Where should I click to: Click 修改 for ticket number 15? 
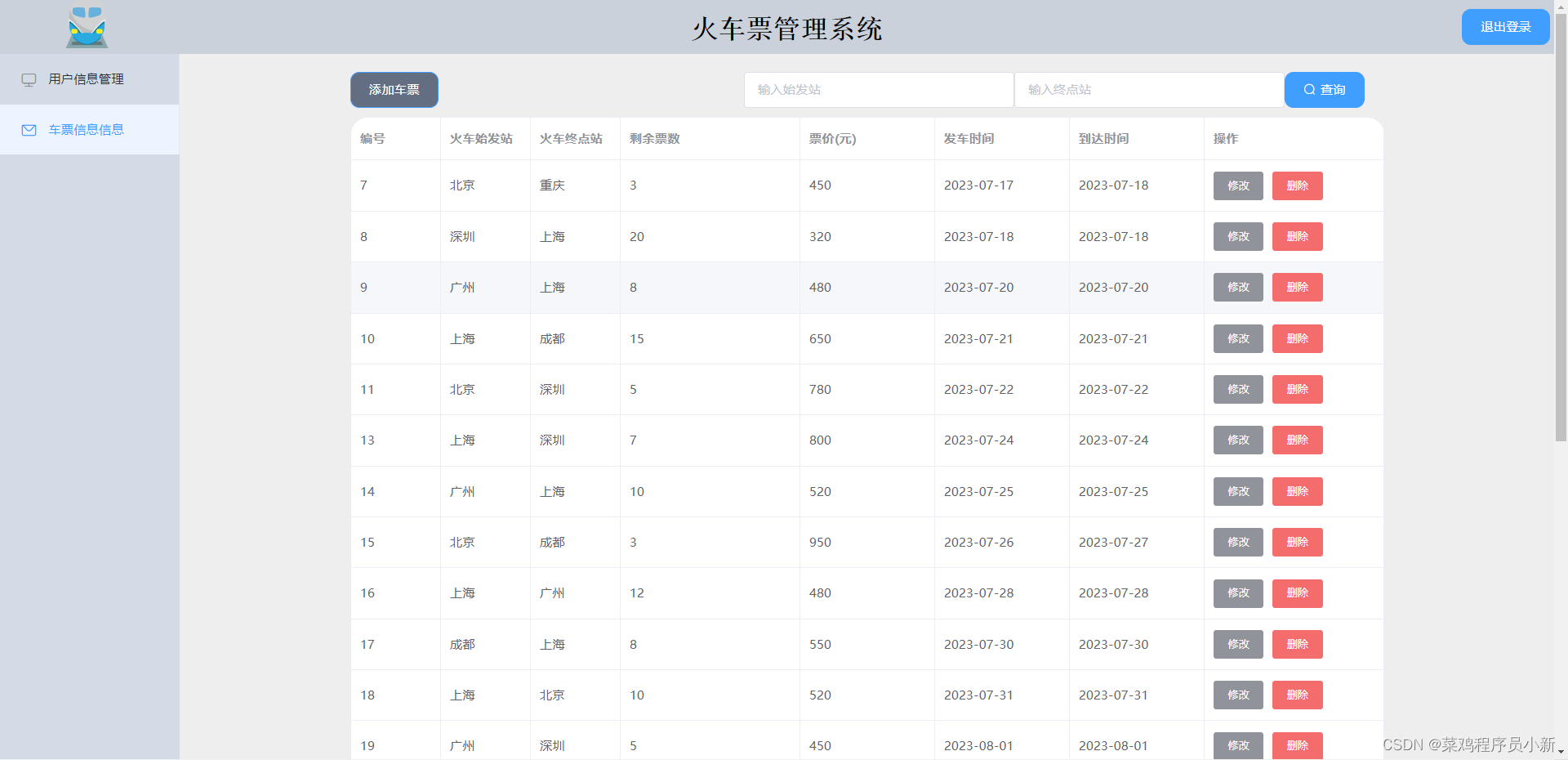1238,543
